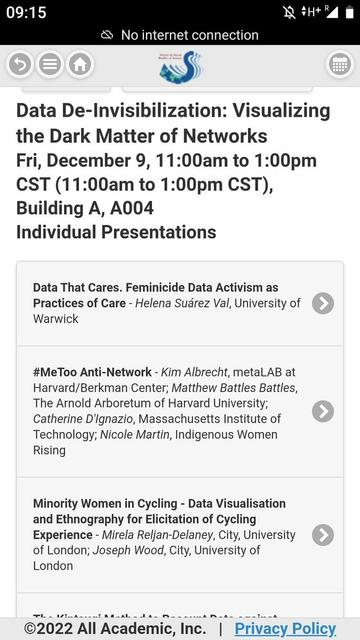Tap the muted notification bell icon

[x=289, y=13]
